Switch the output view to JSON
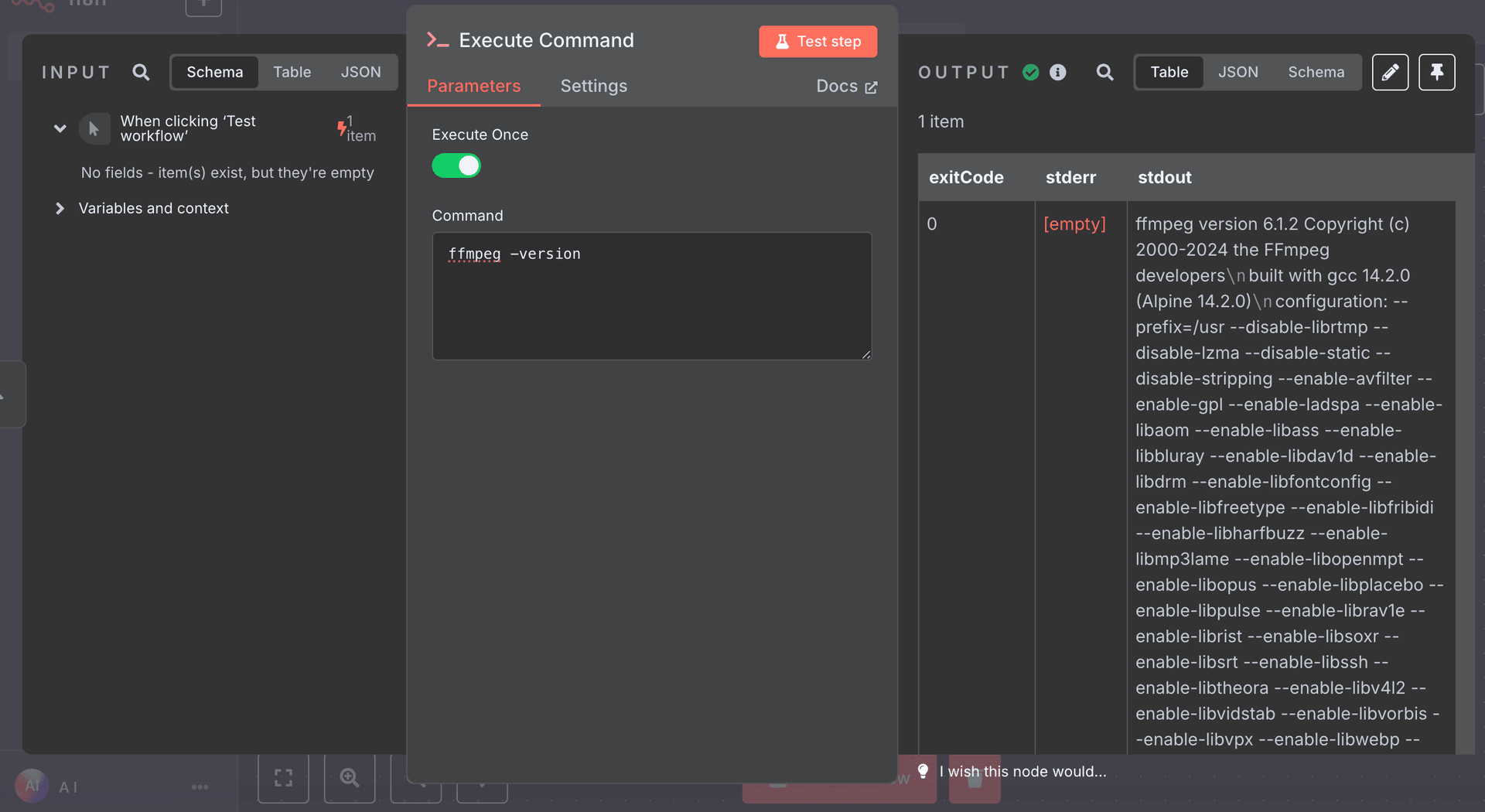Screen dimensions: 1485x812 pyautogui.click(x=1237, y=73)
